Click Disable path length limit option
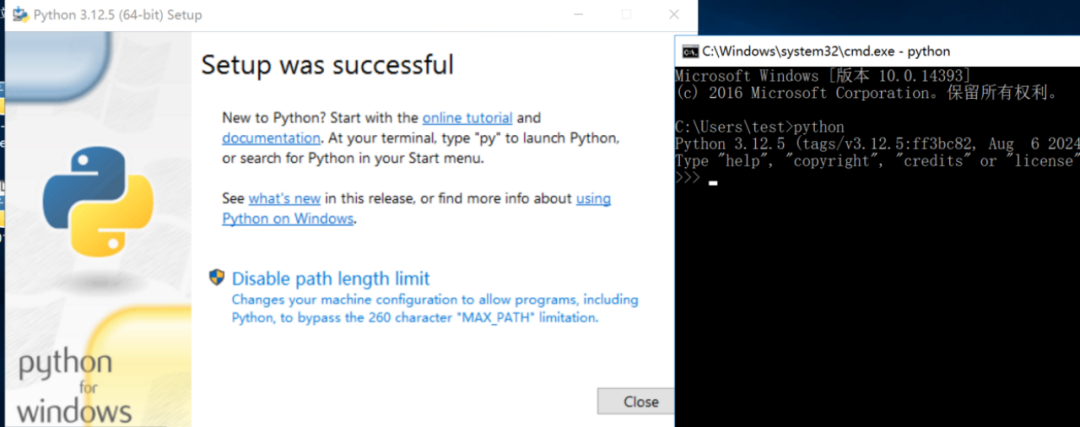 (x=331, y=278)
